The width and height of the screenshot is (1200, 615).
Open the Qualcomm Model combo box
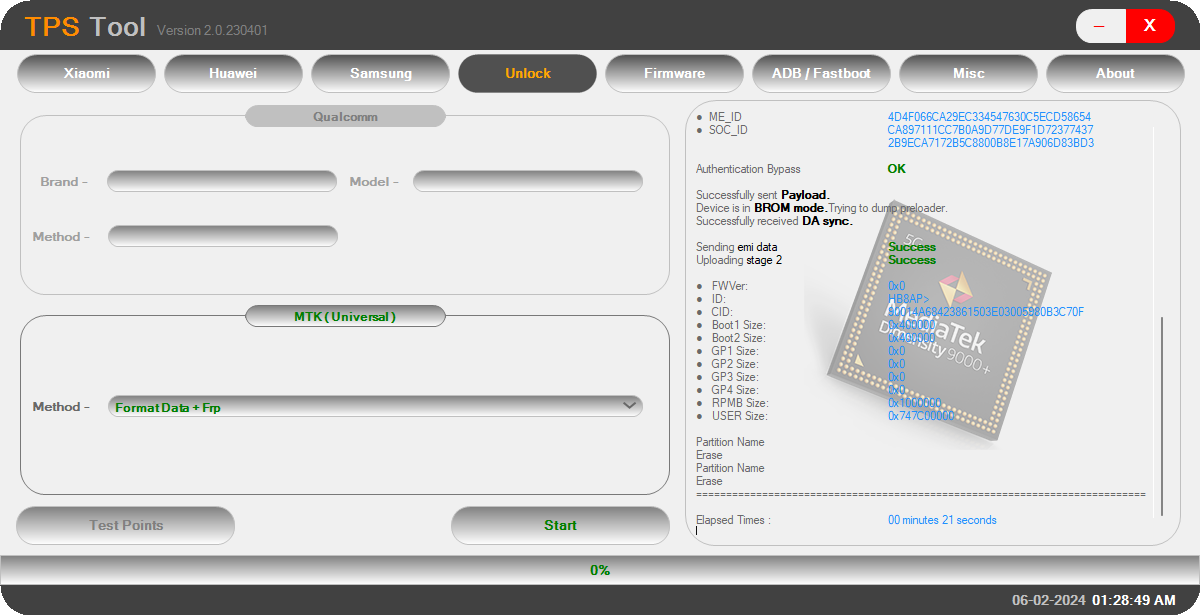(x=528, y=181)
